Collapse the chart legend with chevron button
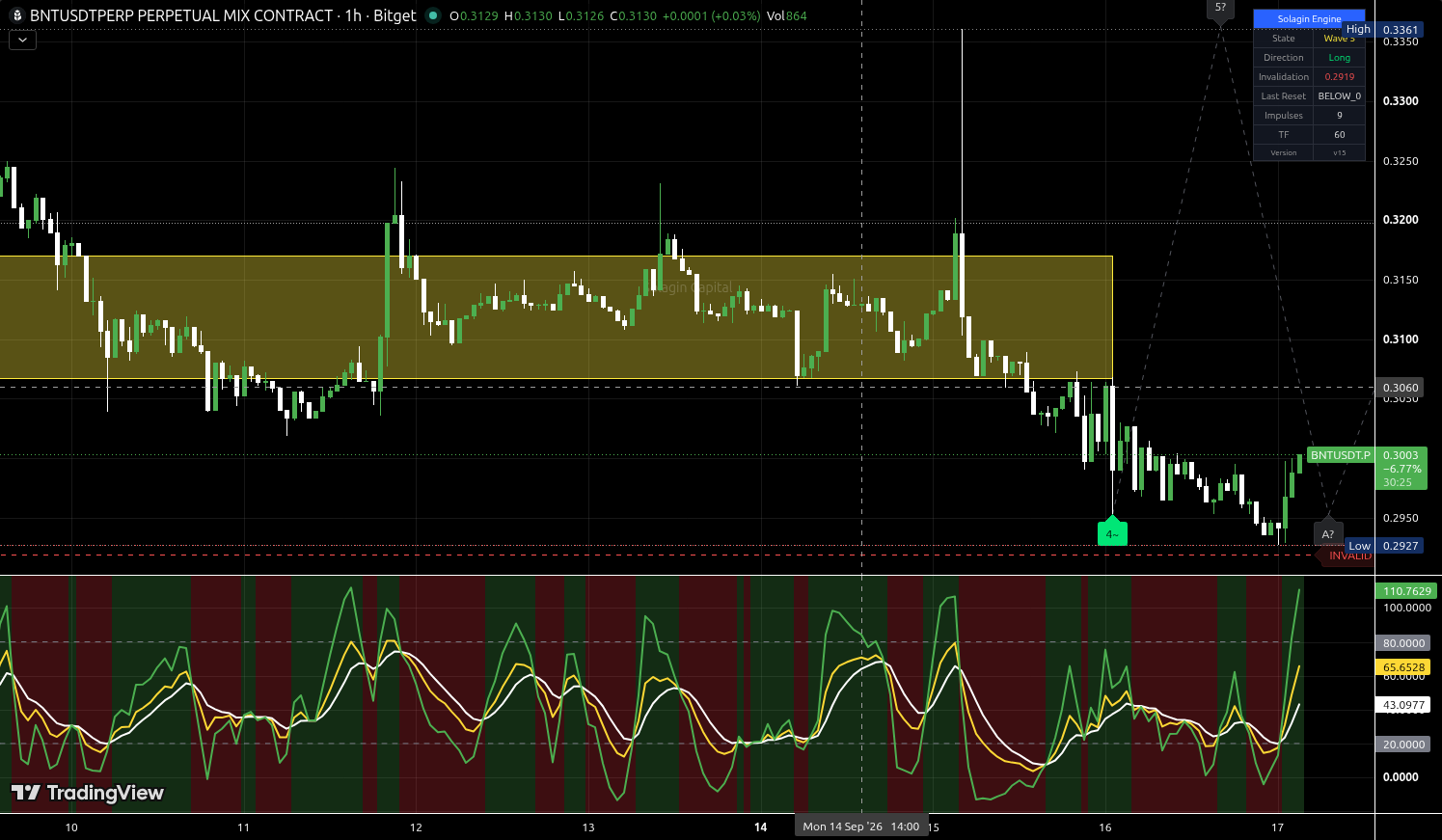 [x=22, y=41]
